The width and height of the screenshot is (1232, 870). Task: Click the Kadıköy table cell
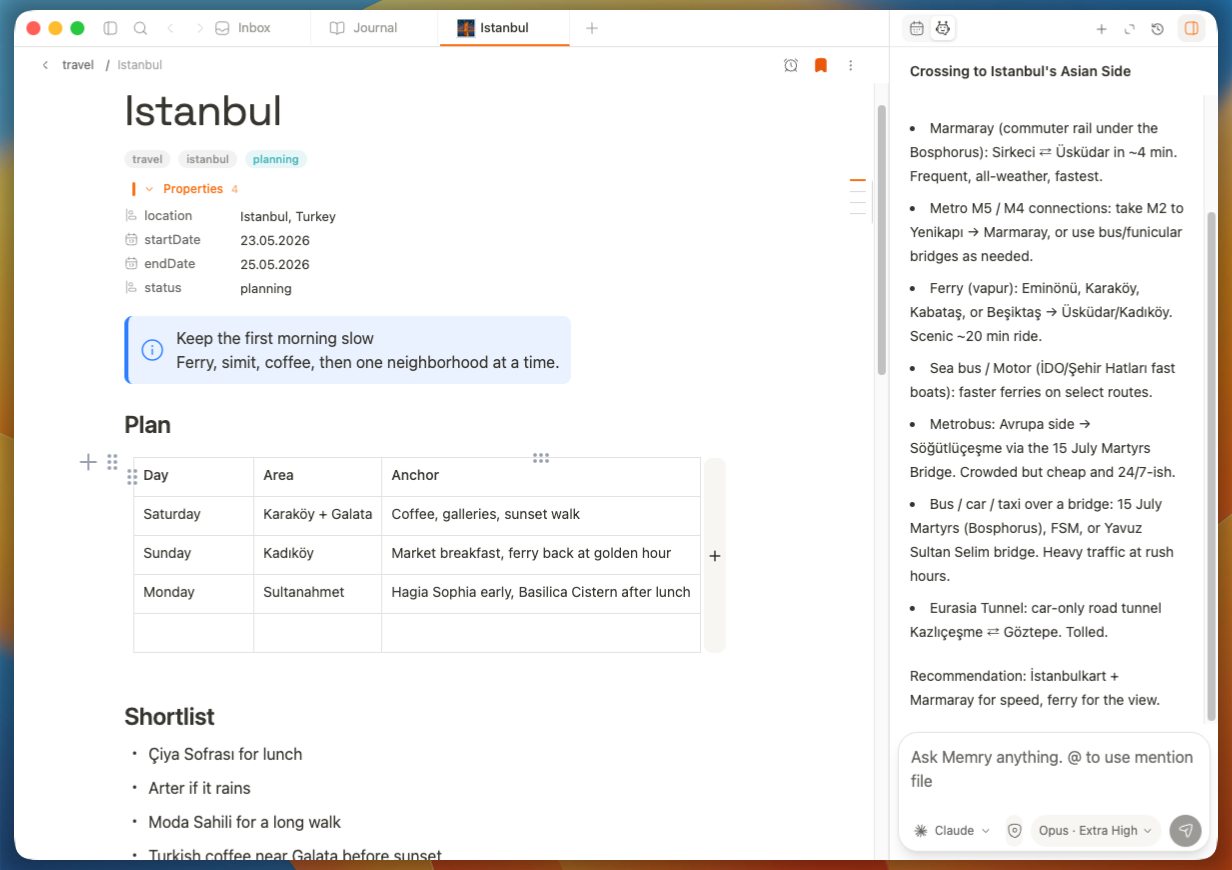tap(317, 553)
